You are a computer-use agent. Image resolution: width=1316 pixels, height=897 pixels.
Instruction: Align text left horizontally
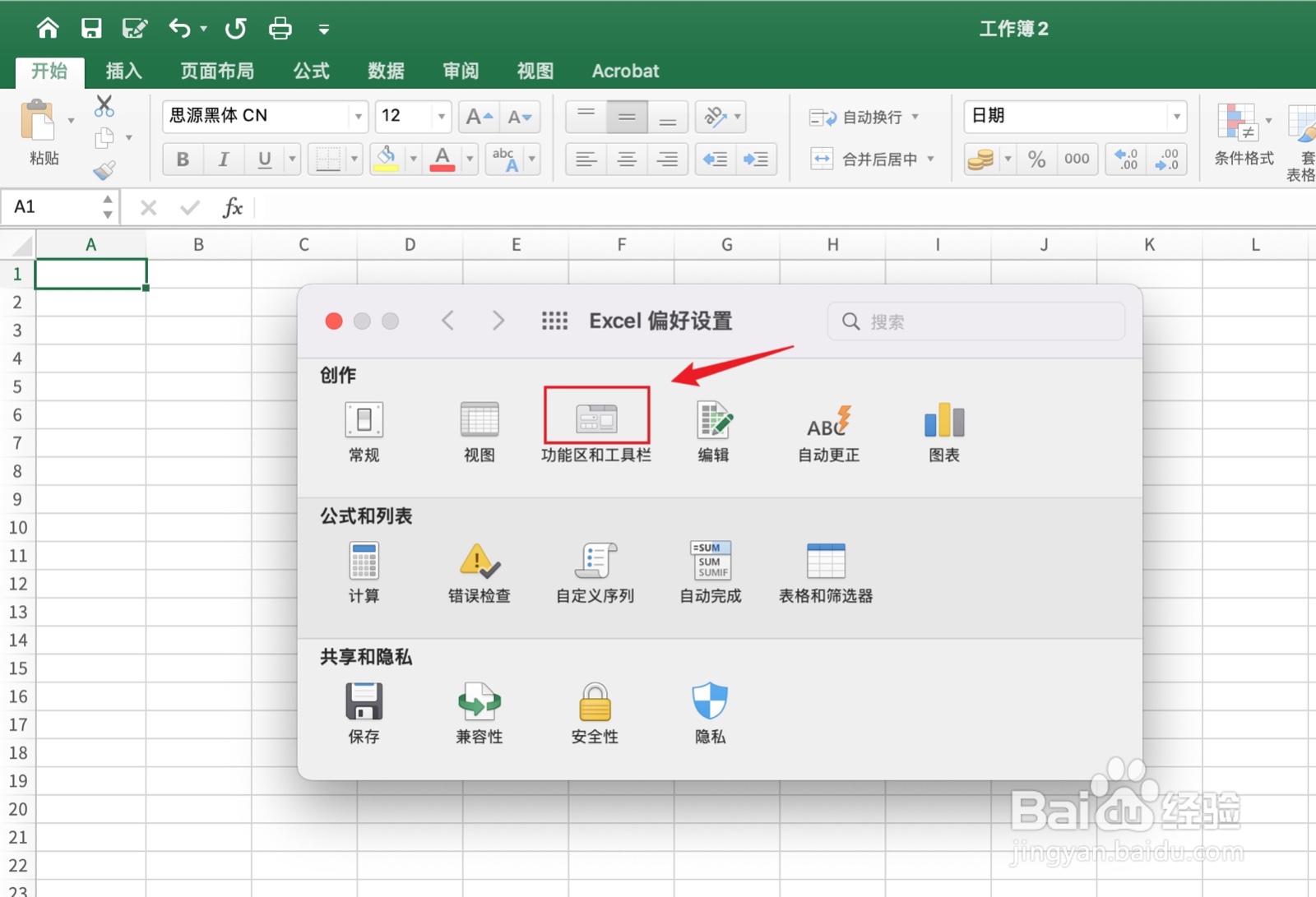pos(586,160)
